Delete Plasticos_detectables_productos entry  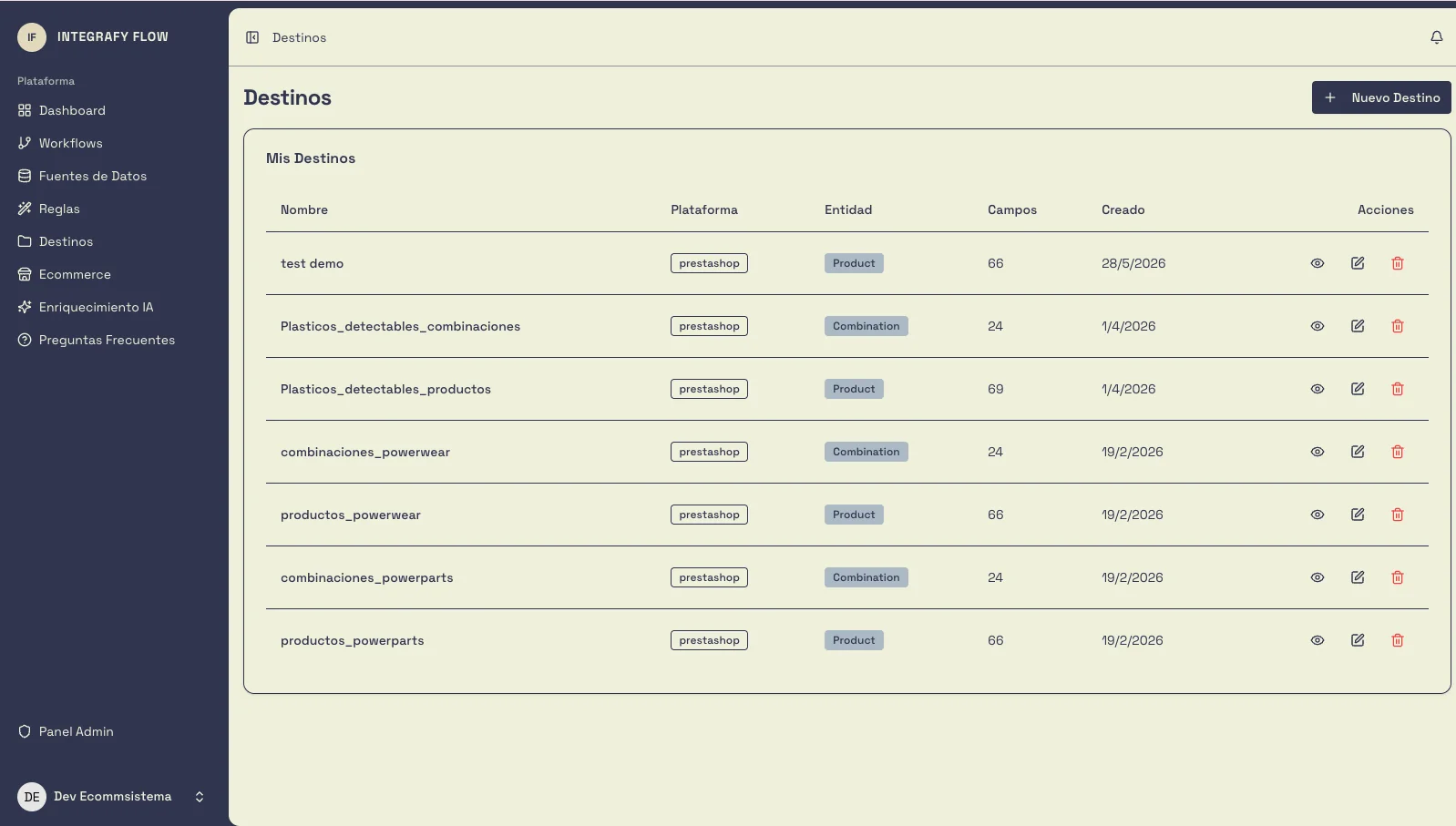(x=1398, y=389)
